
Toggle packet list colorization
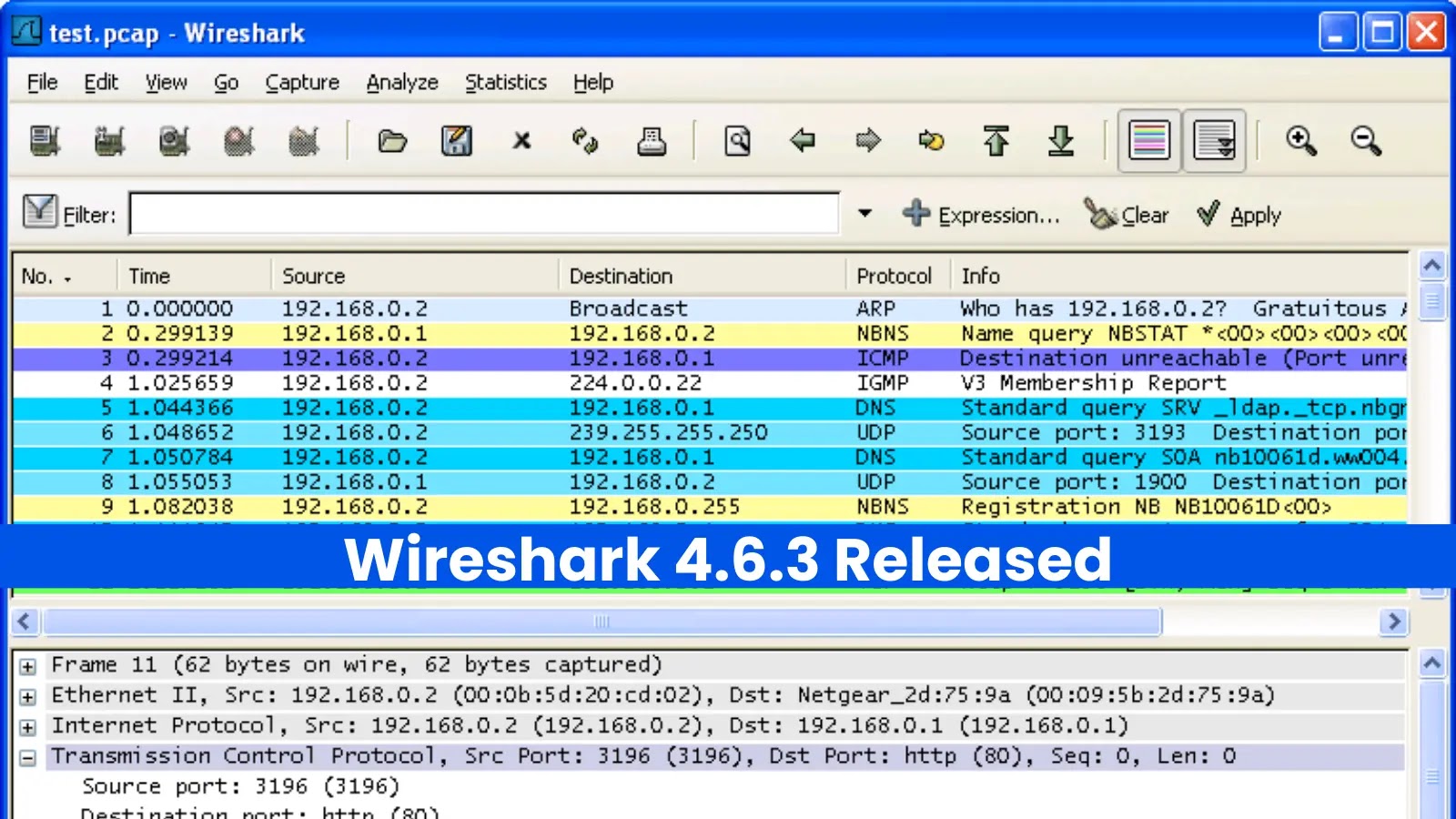(x=1148, y=141)
